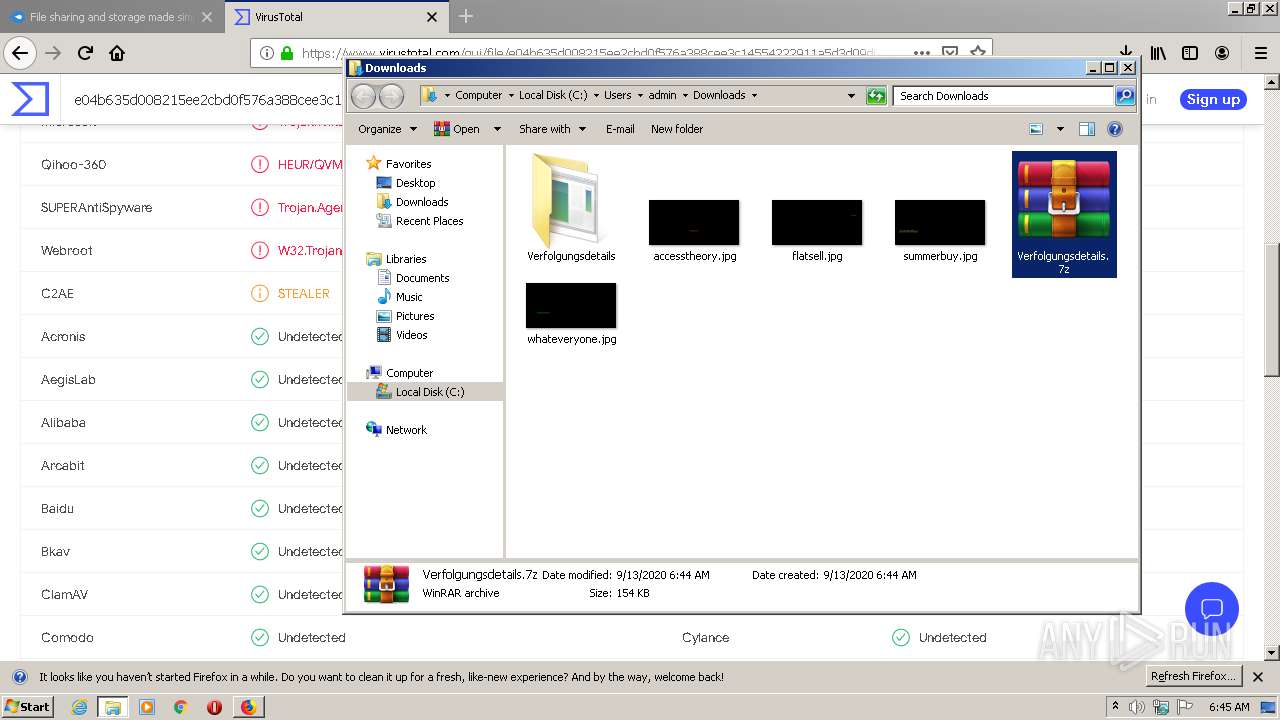This screenshot has height=720, width=1280.
Task: Open a new Firefox tab
Action: click(x=466, y=16)
